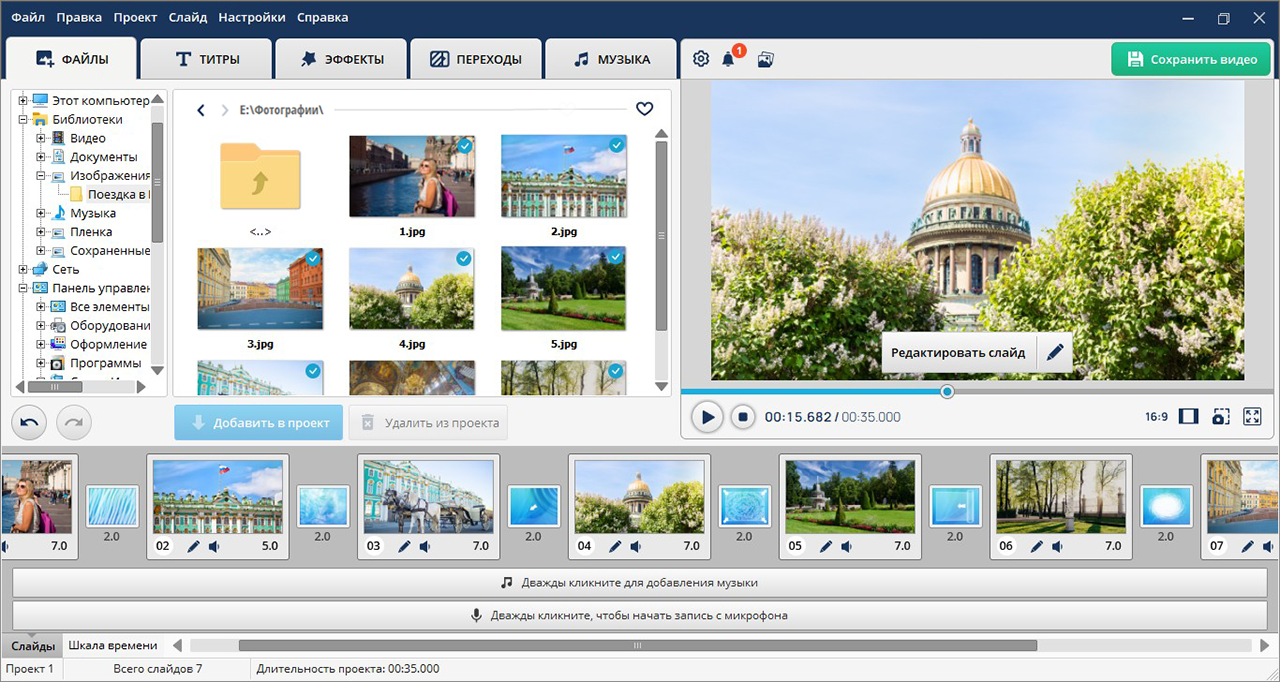Open the Проект menu
This screenshot has height=682, width=1280.
point(135,17)
